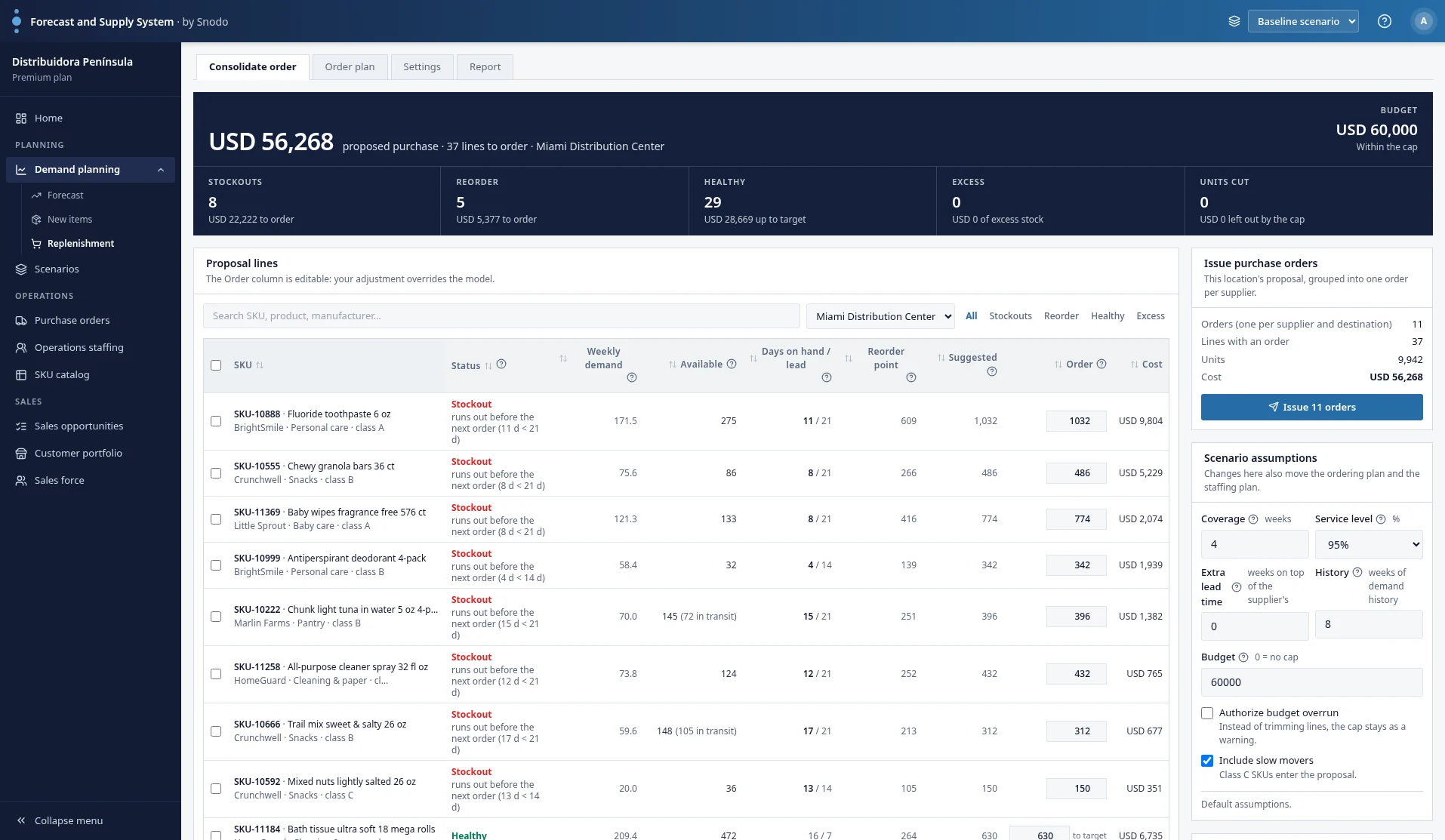Filter lines by Reorder
Image resolution: width=1445 pixels, height=840 pixels.
point(1061,316)
